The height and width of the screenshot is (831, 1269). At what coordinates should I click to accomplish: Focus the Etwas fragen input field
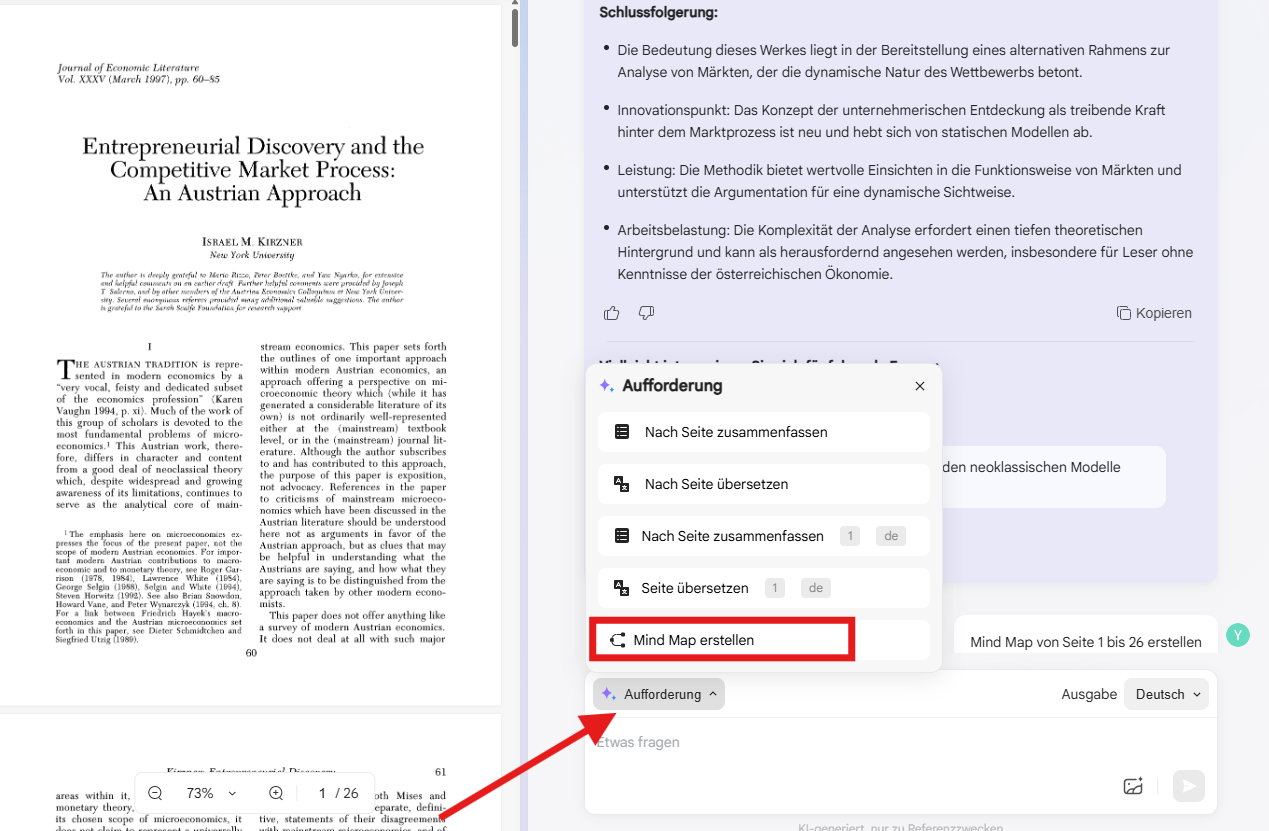click(900, 742)
